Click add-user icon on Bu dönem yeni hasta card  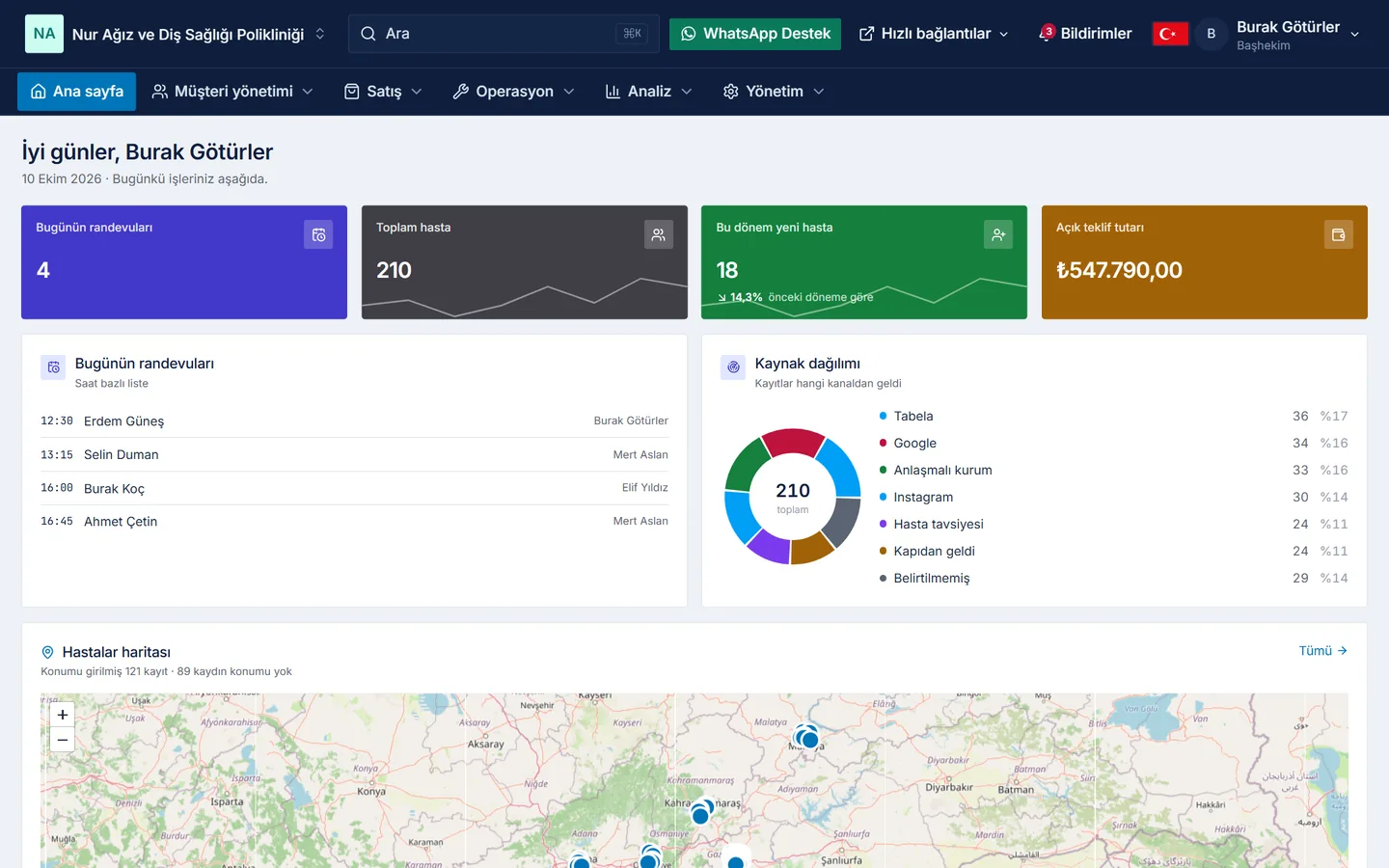click(998, 234)
